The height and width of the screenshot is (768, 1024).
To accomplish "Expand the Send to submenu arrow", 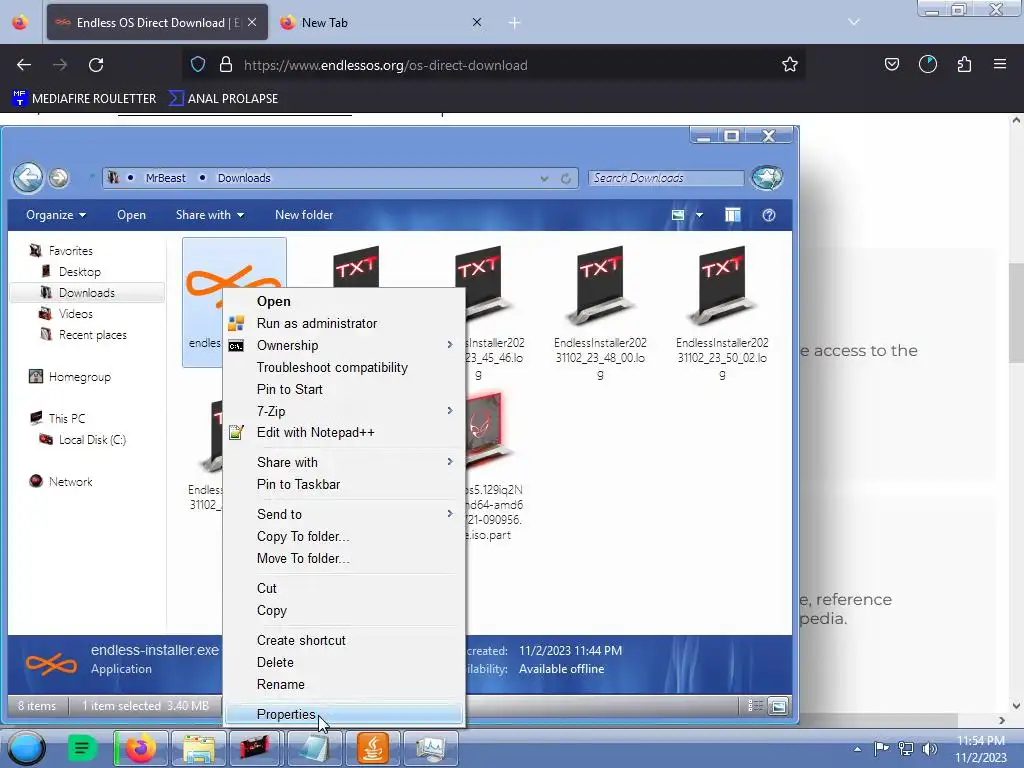I will (x=449, y=514).
